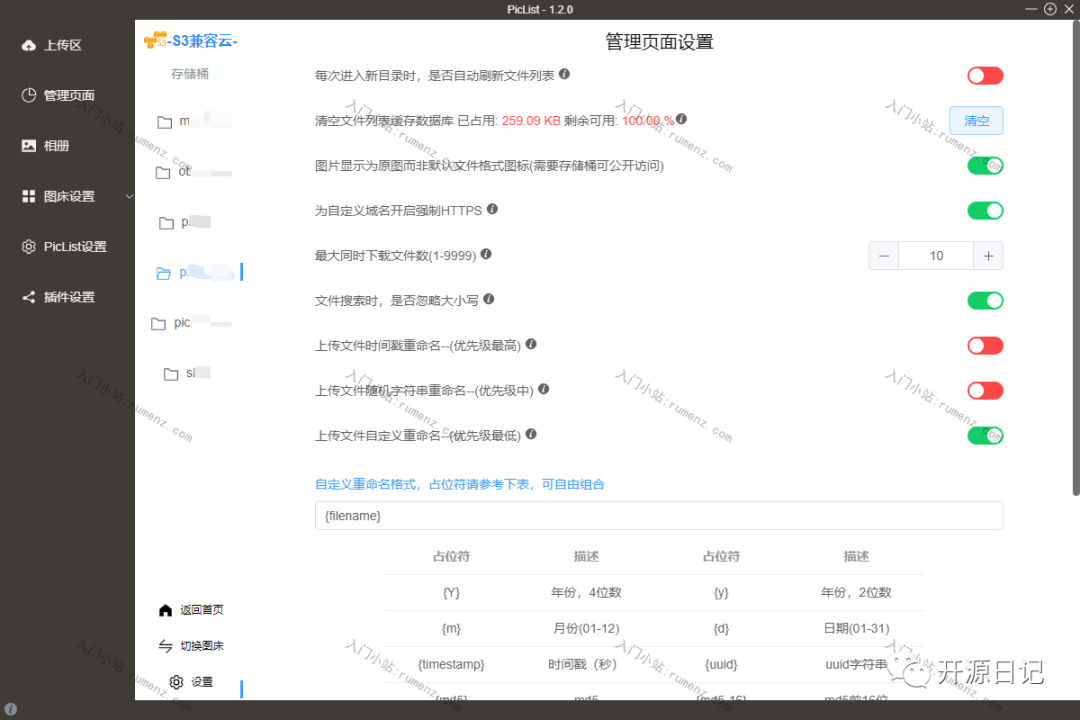Click the info icon at bottom-left corner
Screen dimensions: 1080x720
click(x=10, y=709)
